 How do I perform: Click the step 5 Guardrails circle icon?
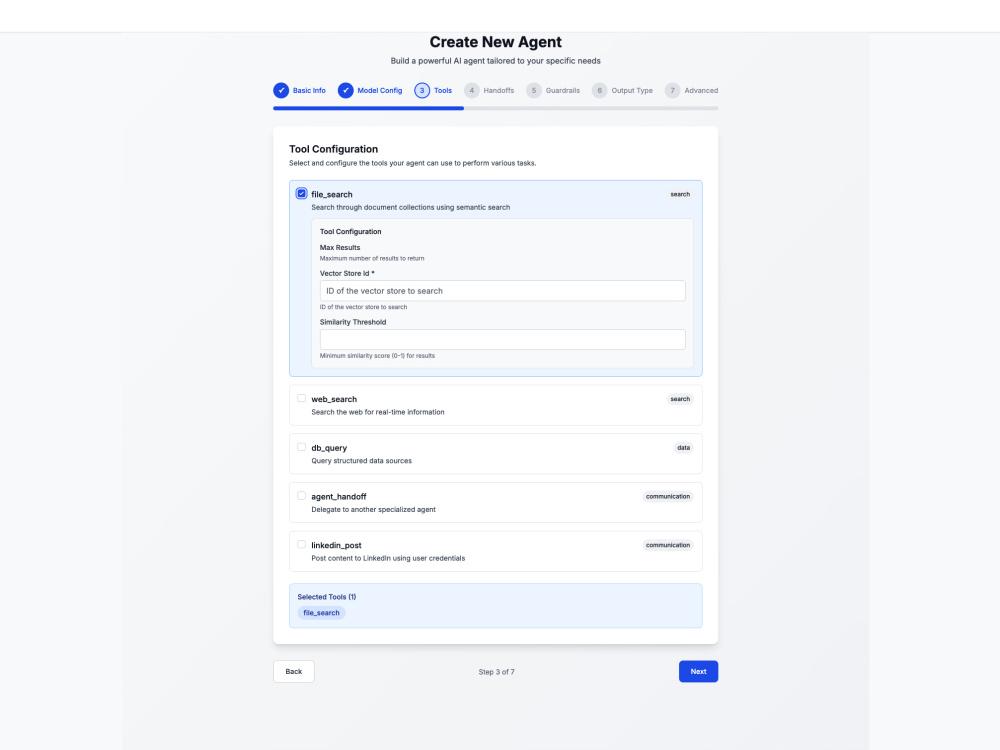(x=534, y=91)
